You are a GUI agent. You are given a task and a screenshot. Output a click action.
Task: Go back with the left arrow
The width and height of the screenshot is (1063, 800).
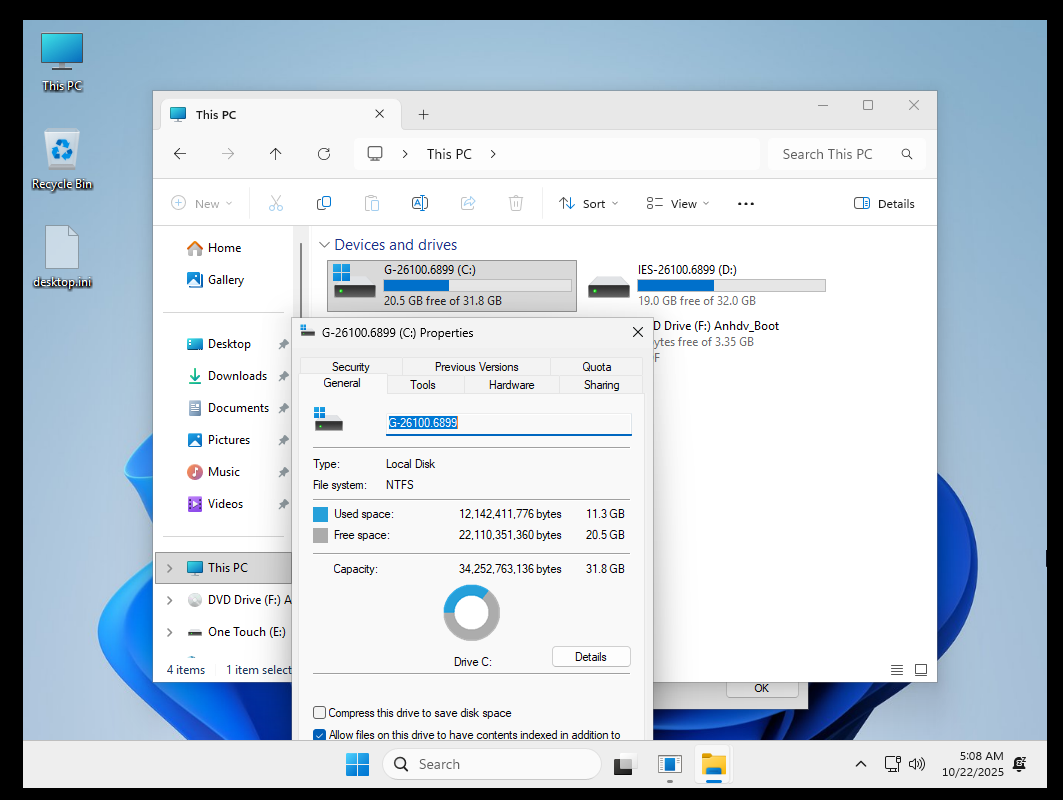(x=180, y=154)
